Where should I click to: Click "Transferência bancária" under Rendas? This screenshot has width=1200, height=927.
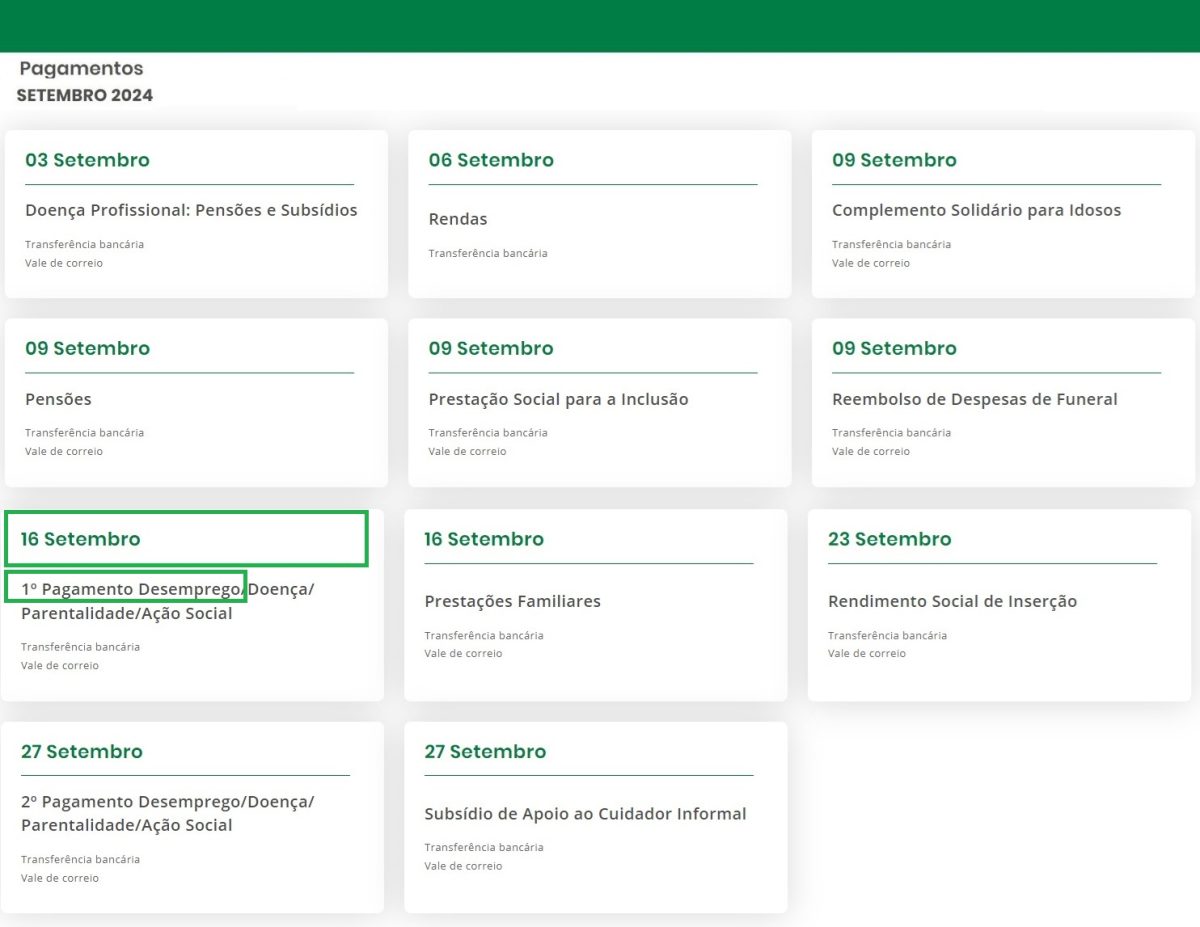[x=488, y=253]
